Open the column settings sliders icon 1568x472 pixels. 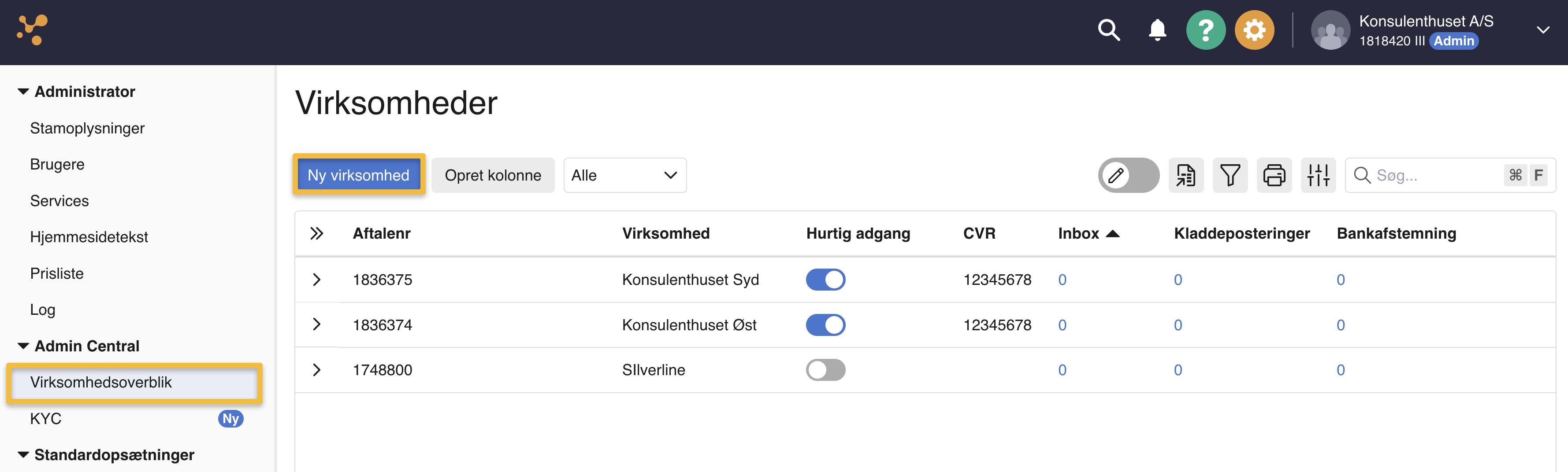point(1318,176)
